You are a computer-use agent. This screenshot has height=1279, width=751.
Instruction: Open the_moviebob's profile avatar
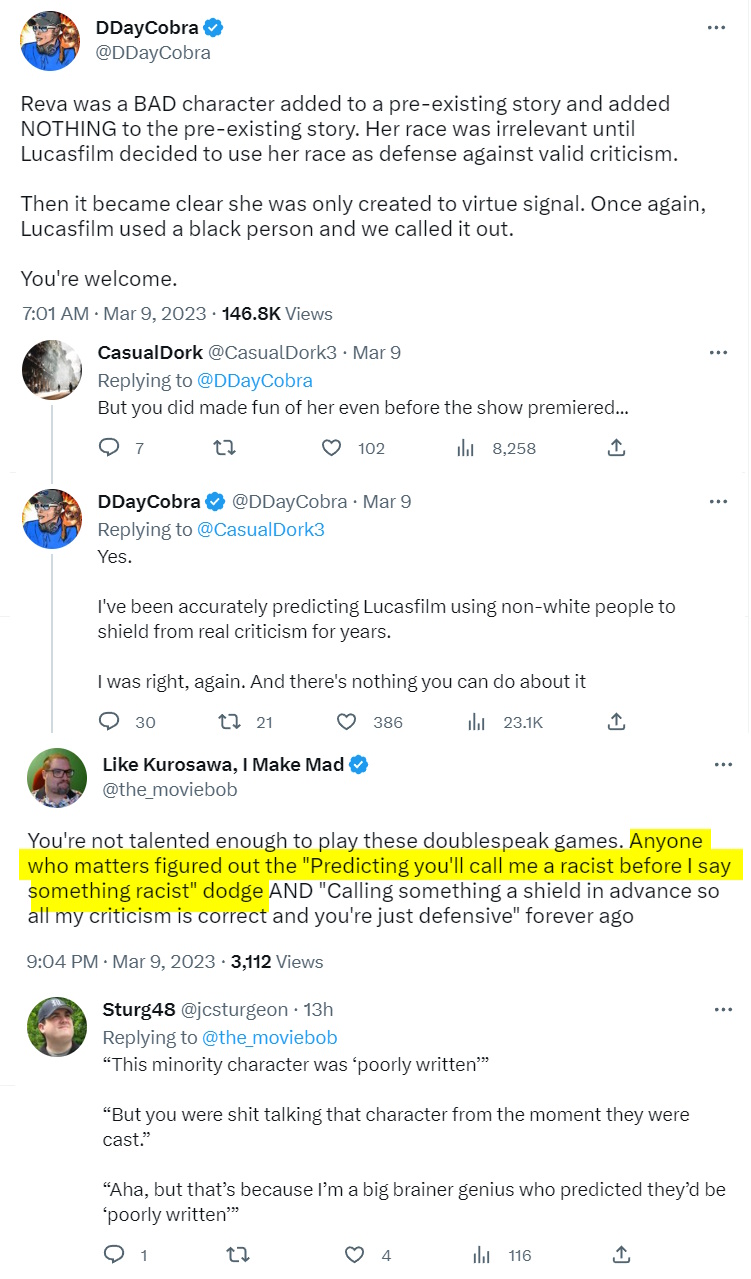pos(57,777)
